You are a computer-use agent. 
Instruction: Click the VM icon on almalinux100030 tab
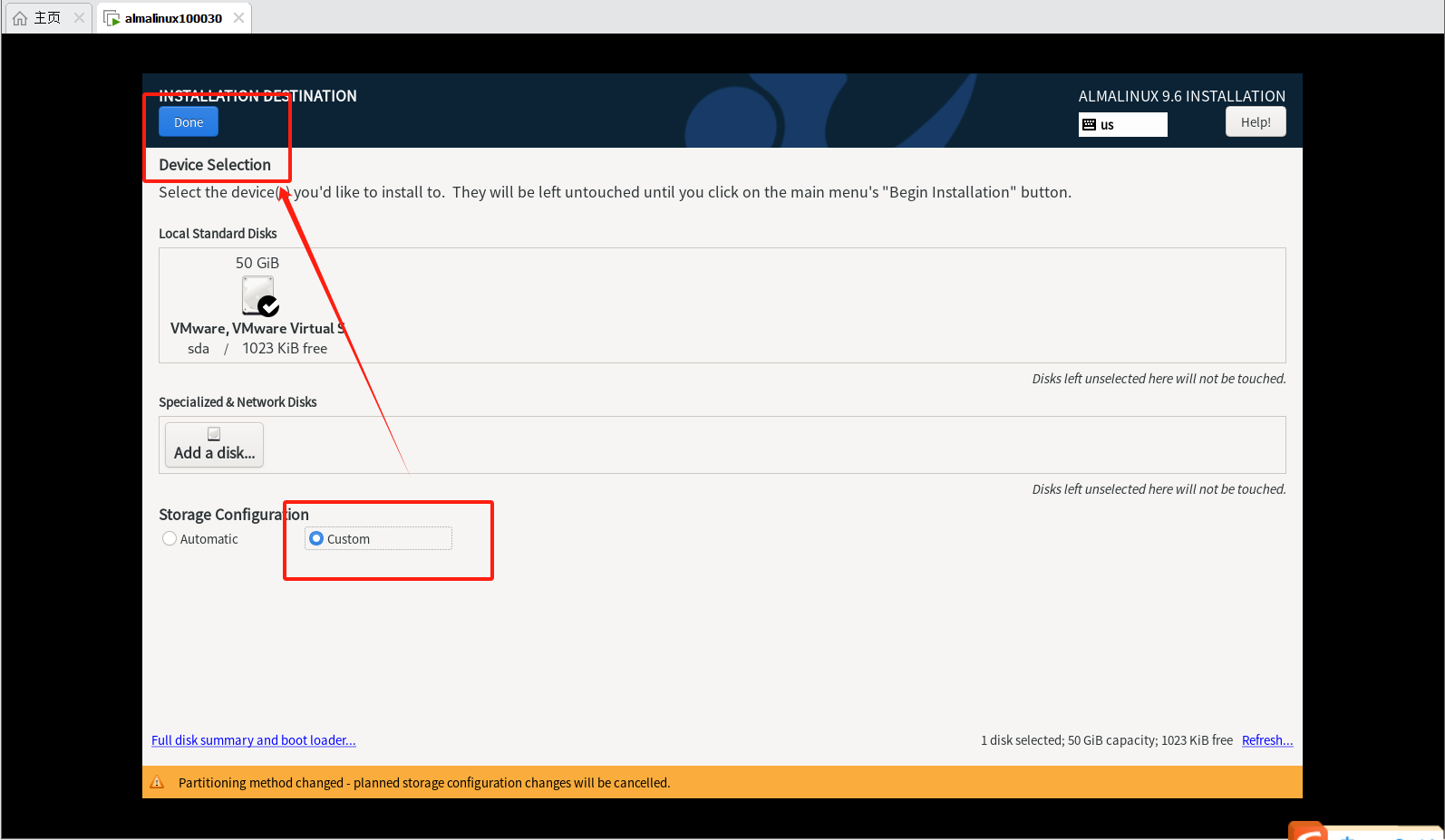[112, 18]
